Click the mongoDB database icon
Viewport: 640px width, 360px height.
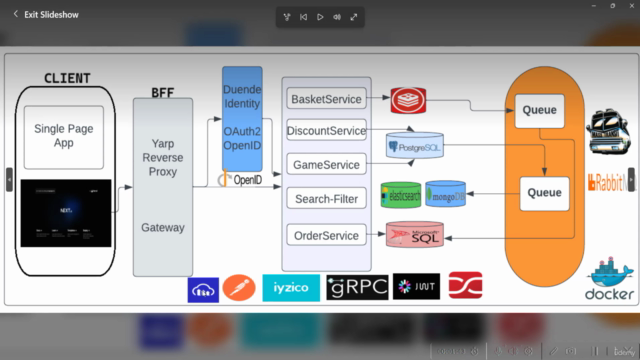point(446,194)
